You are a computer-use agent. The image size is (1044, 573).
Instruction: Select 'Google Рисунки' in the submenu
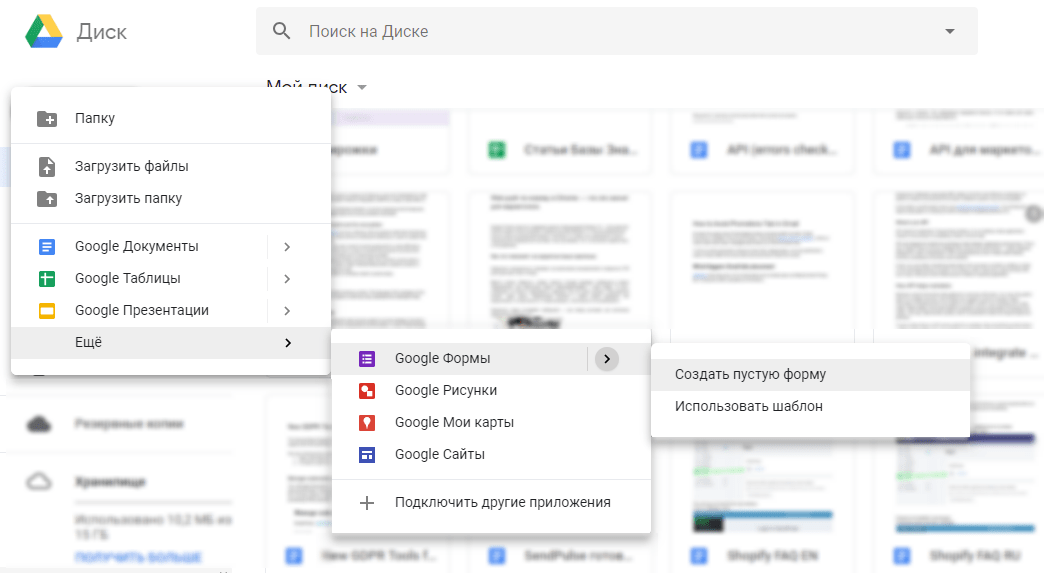[491, 391]
